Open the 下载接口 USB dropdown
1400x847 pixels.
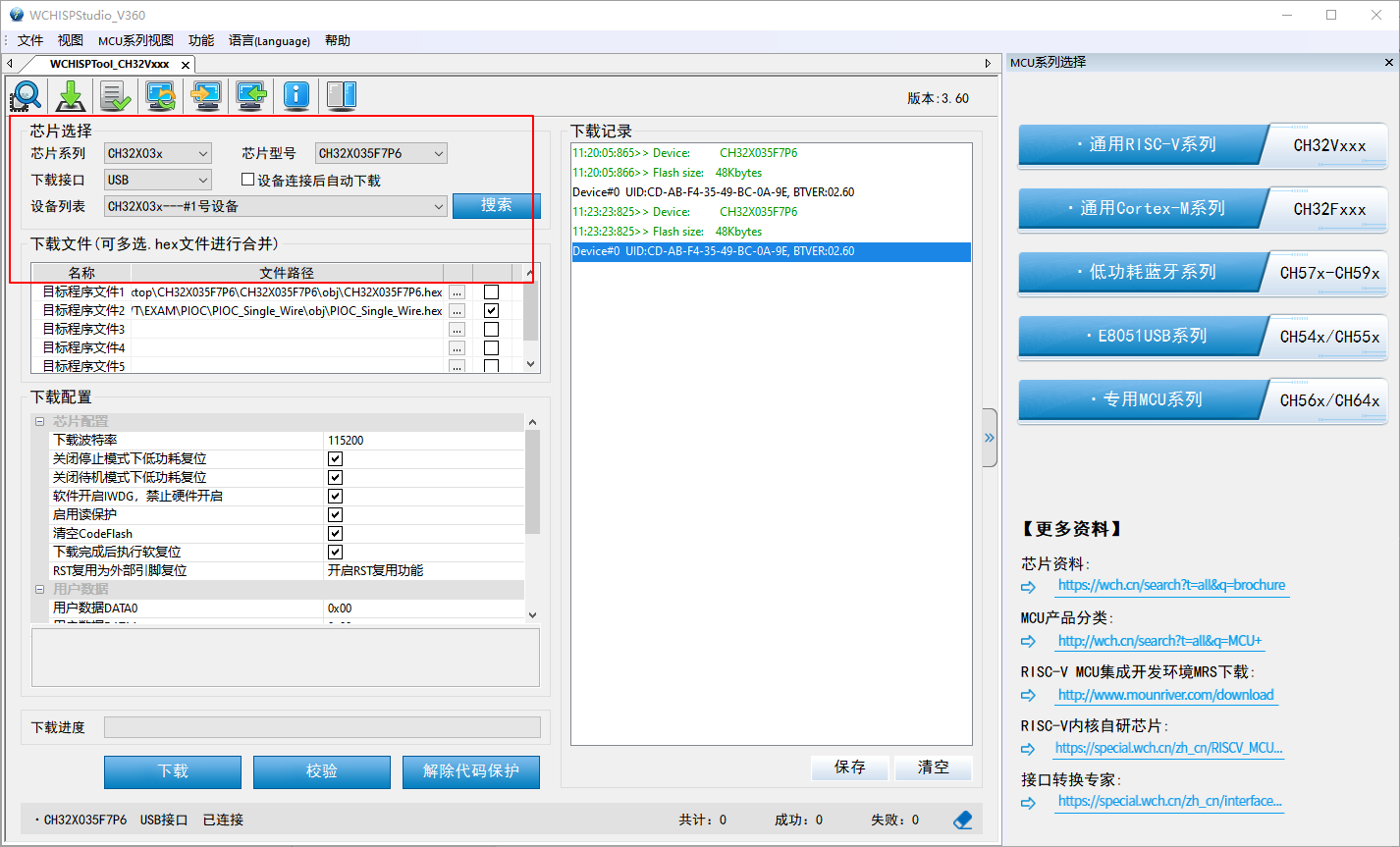click(x=157, y=180)
